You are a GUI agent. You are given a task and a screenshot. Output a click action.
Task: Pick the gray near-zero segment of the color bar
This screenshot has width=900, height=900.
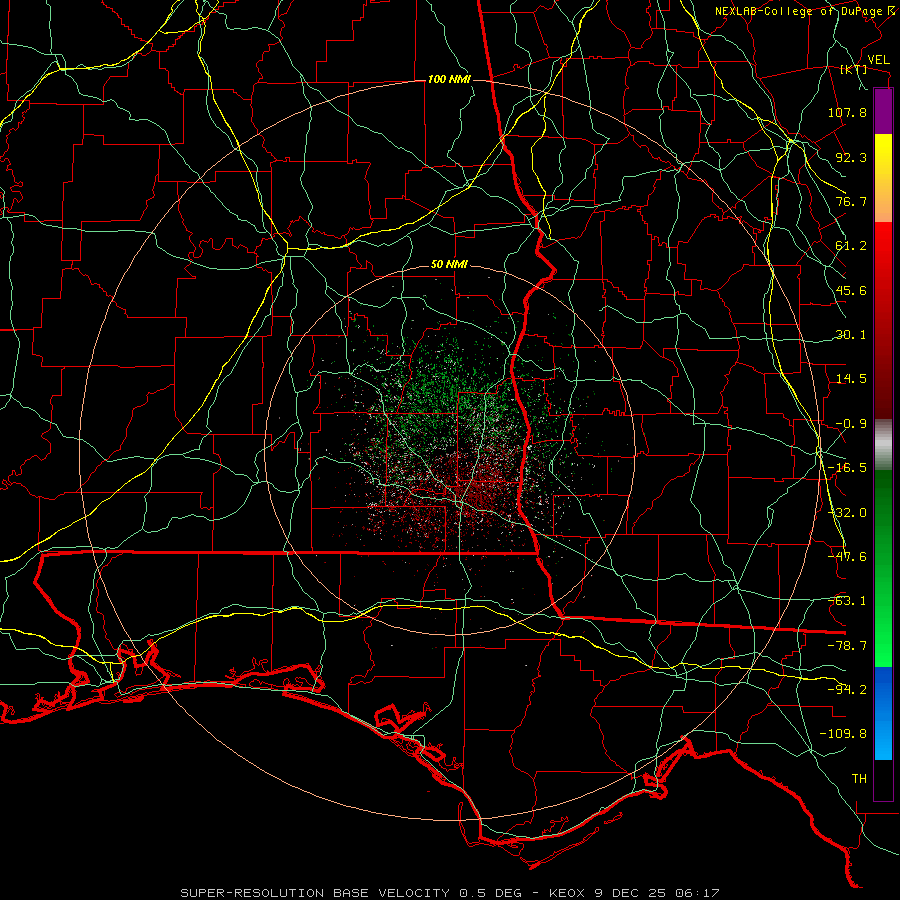[883, 445]
